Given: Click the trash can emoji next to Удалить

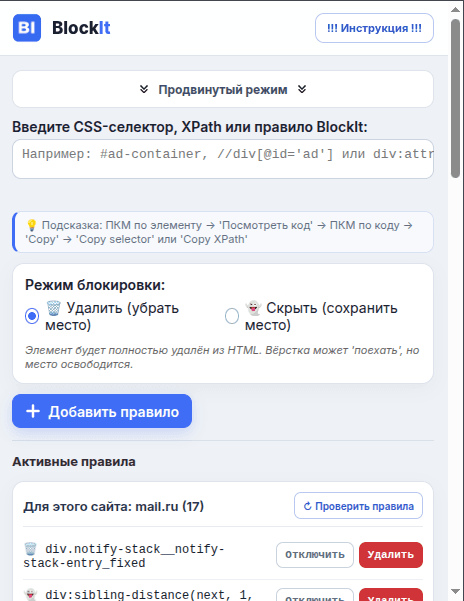Looking at the screenshot, I should (x=53, y=308).
